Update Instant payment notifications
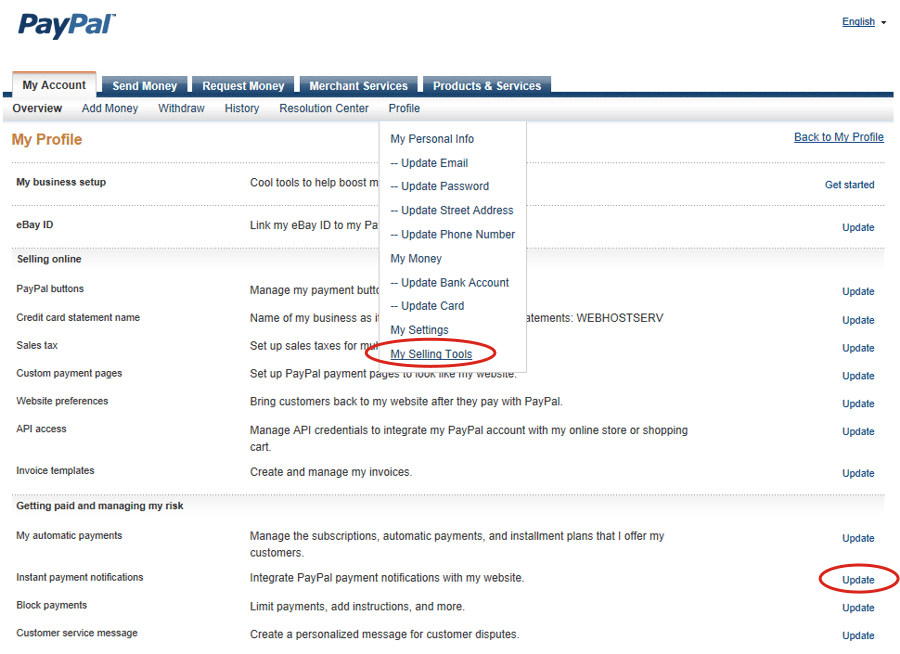This screenshot has height=654, width=900. [858, 580]
